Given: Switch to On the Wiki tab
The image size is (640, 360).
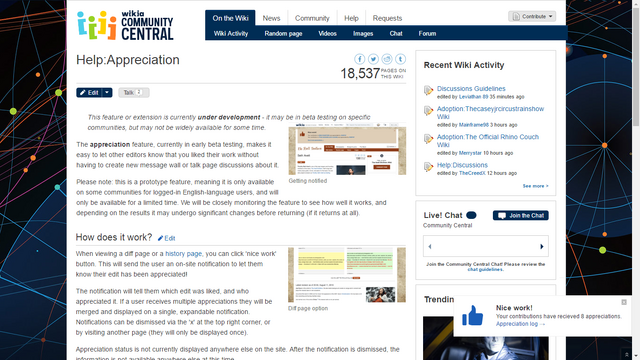Looking at the screenshot, I should pyautogui.click(x=230, y=18).
